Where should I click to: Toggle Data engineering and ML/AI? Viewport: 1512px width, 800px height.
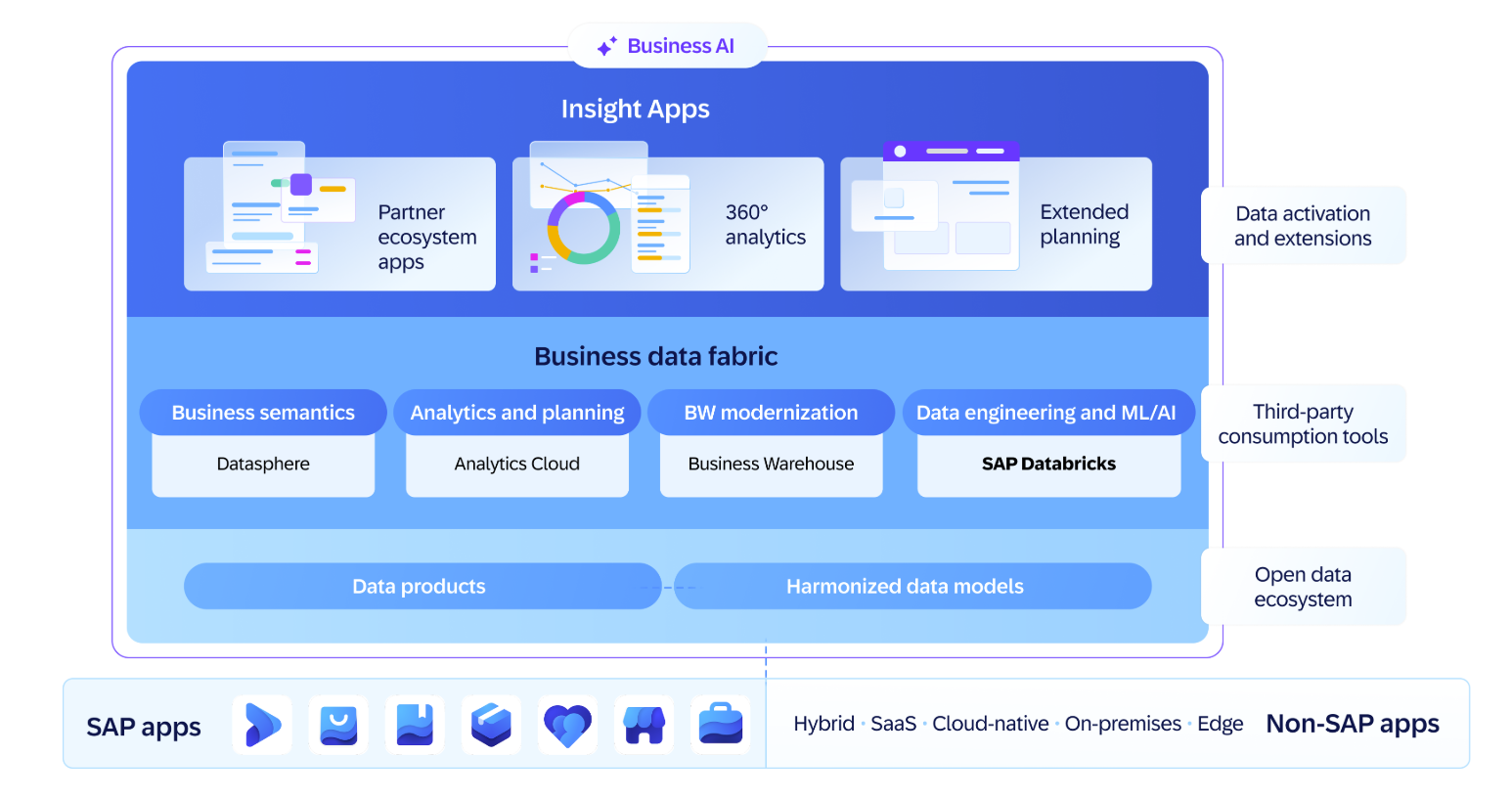point(1047,412)
